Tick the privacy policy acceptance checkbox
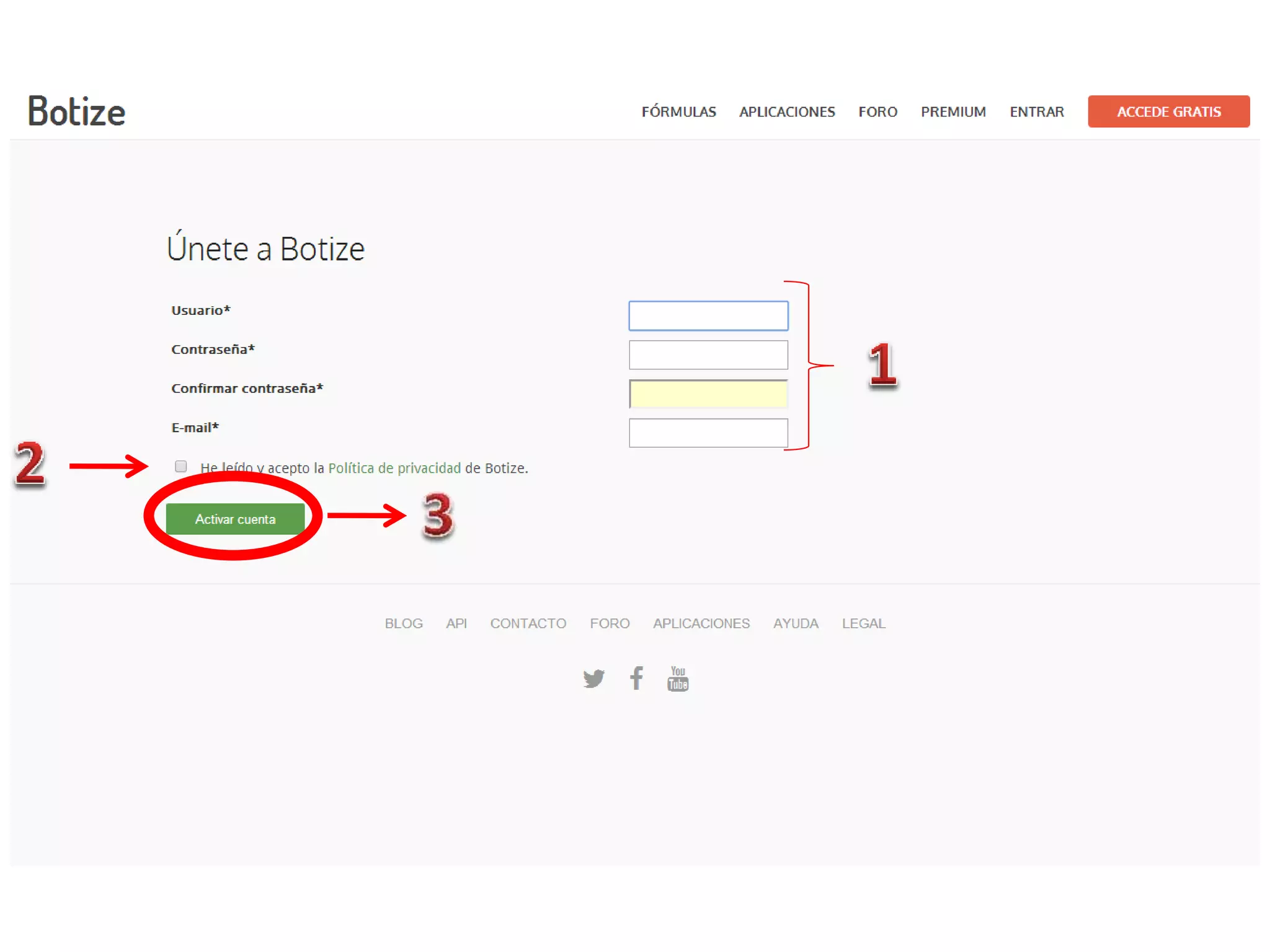Viewport: 1270px width, 952px height. [x=181, y=466]
